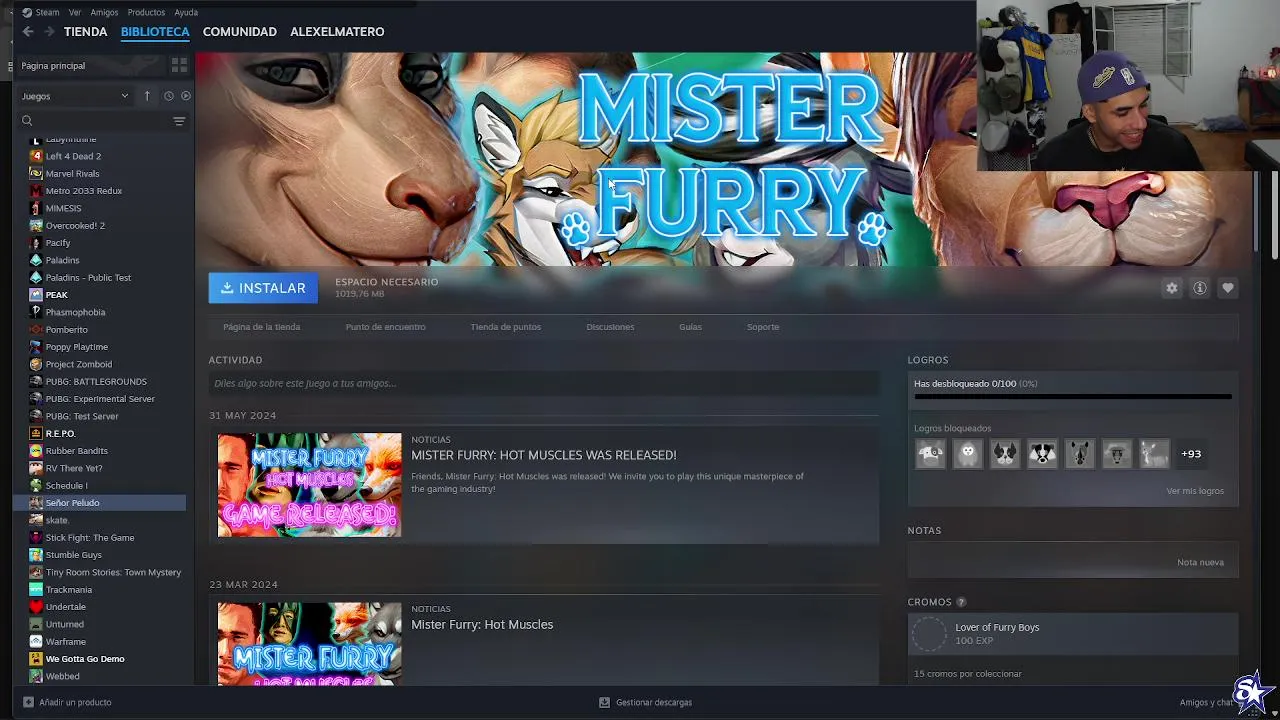The height and width of the screenshot is (720, 1280).
Task: Click the fifth locked achievement icon
Action: [x=1080, y=454]
